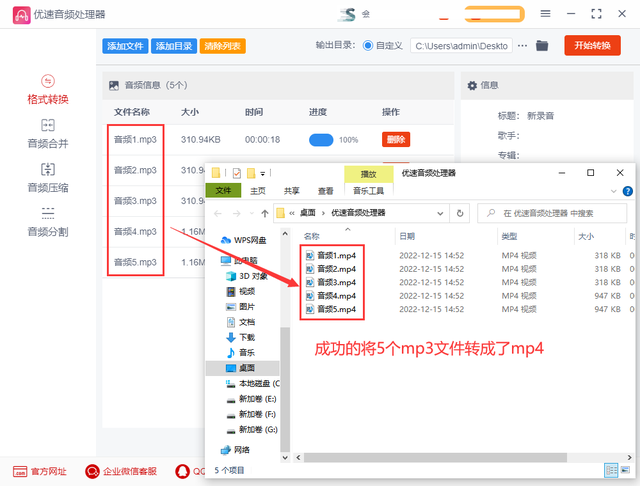
Task: Sort by 名称 column header
Action: [311, 236]
